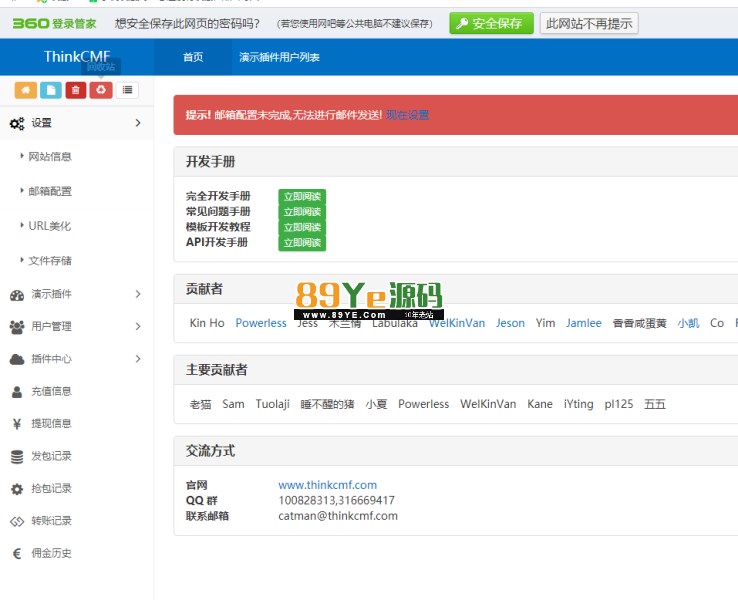Click contributor link Powerless in 贡献者
738x600 pixels.
(x=261, y=323)
